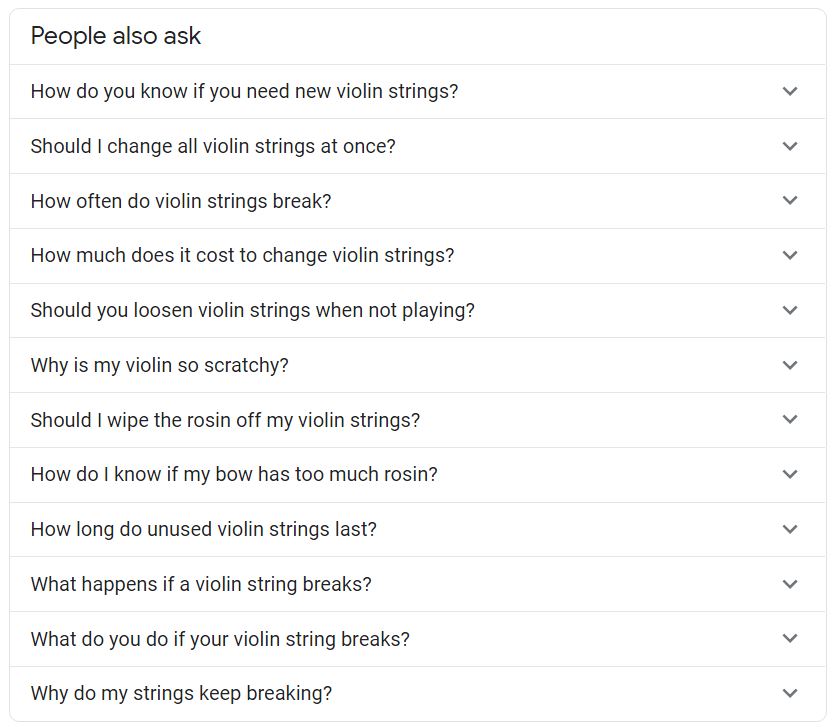Click 'Why is my violin so scratchy?' question text

159,365
